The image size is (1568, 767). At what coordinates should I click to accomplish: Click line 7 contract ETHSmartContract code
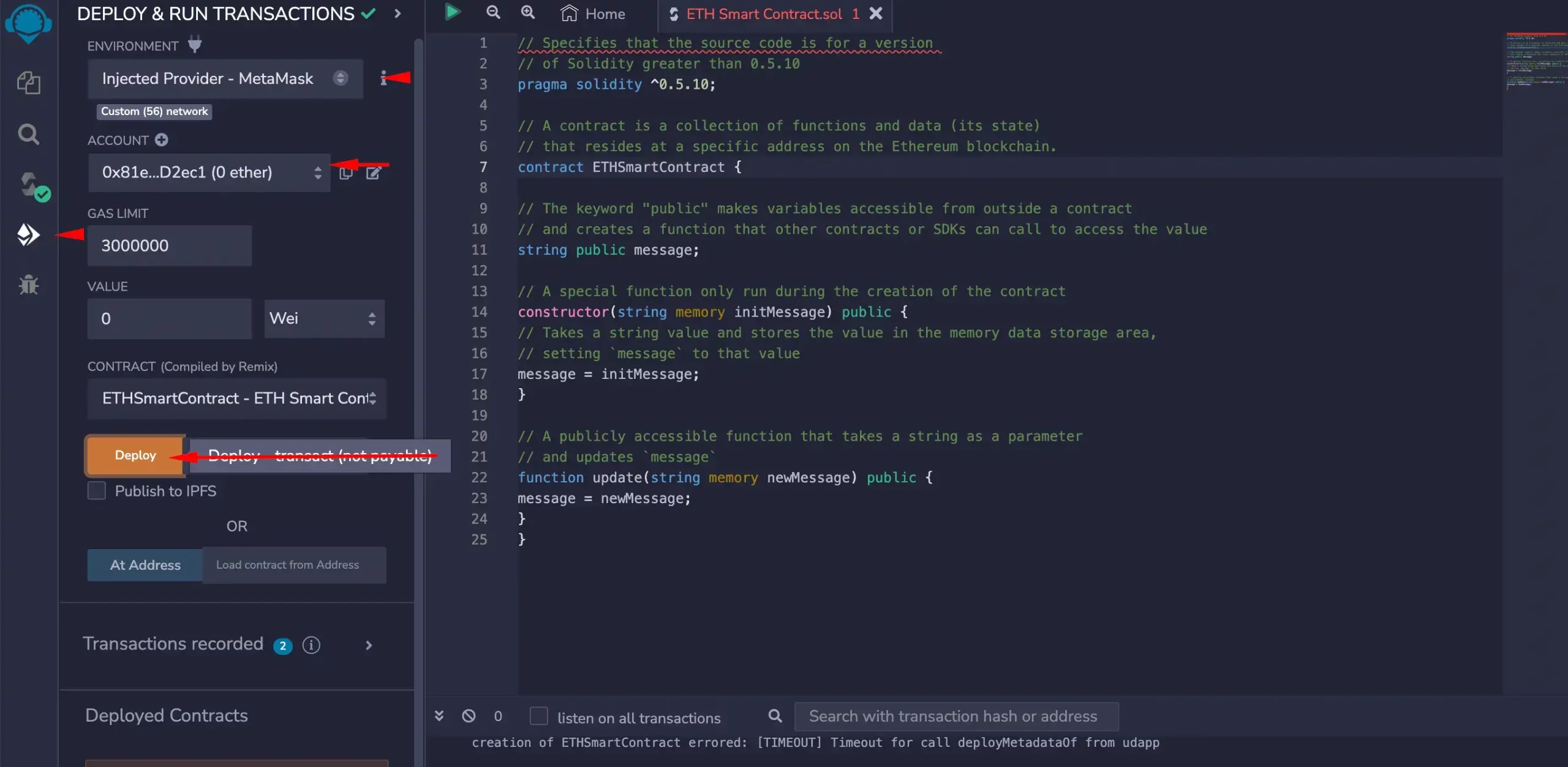[630, 167]
